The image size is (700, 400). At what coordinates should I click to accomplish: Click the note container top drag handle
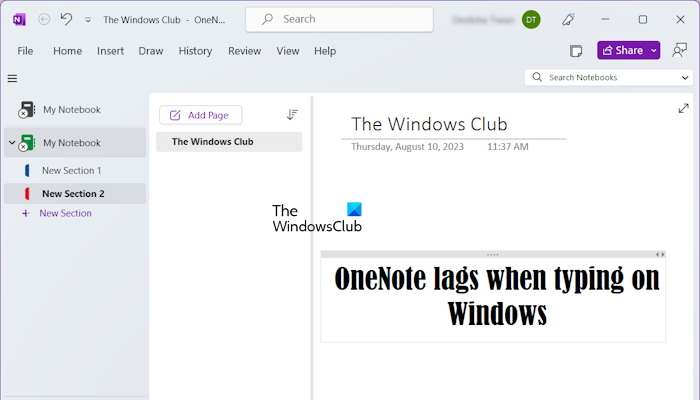coord(492,254)
